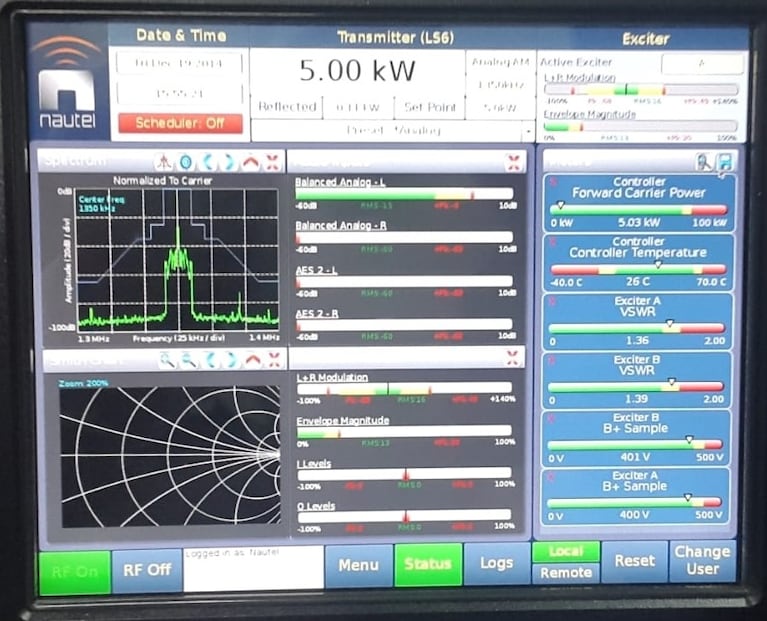Remove Controller Temperature meter via red X

click(x=553, y=242)
